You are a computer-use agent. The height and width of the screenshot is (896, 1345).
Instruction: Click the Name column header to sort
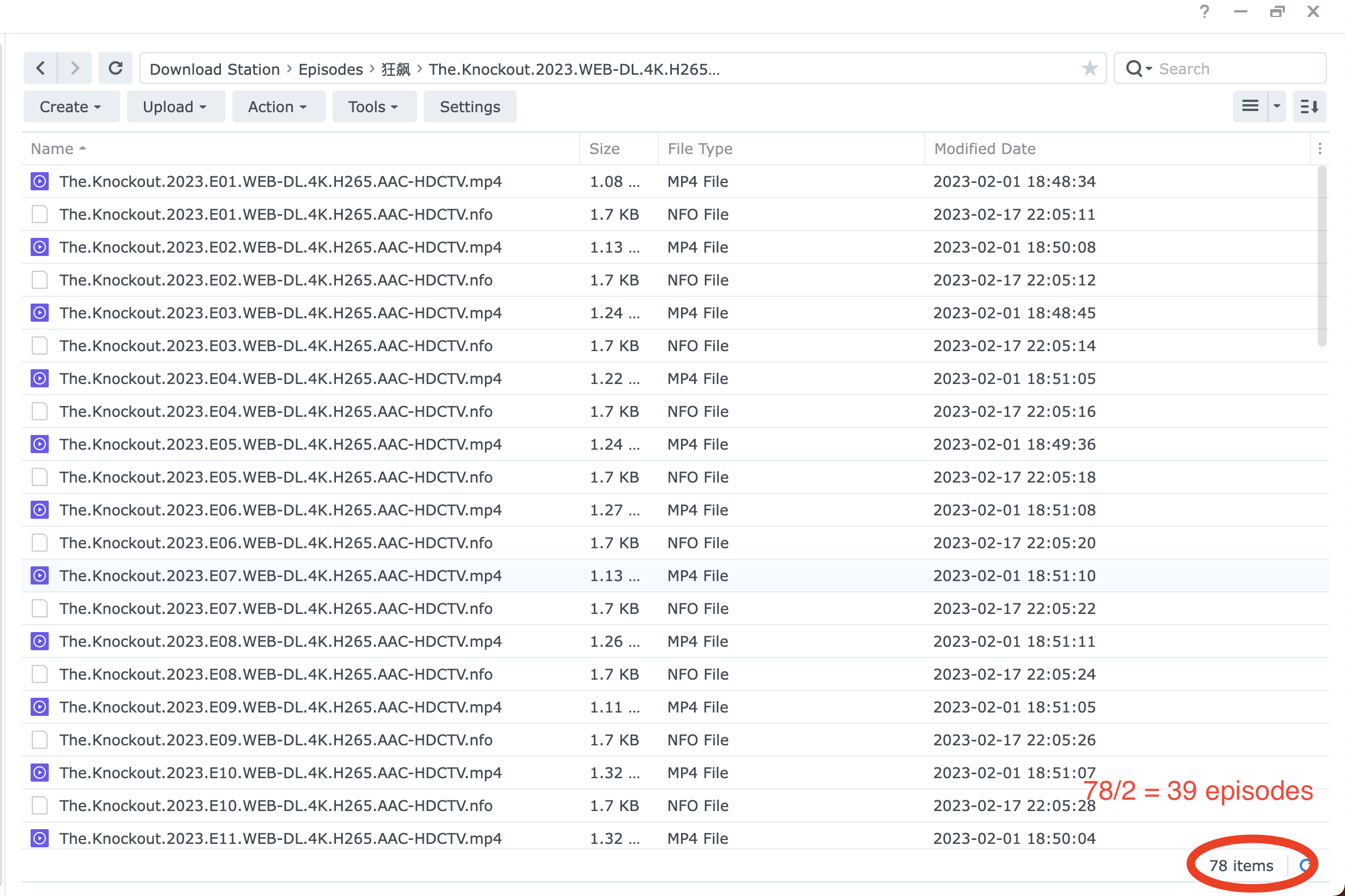pos(53,148)
